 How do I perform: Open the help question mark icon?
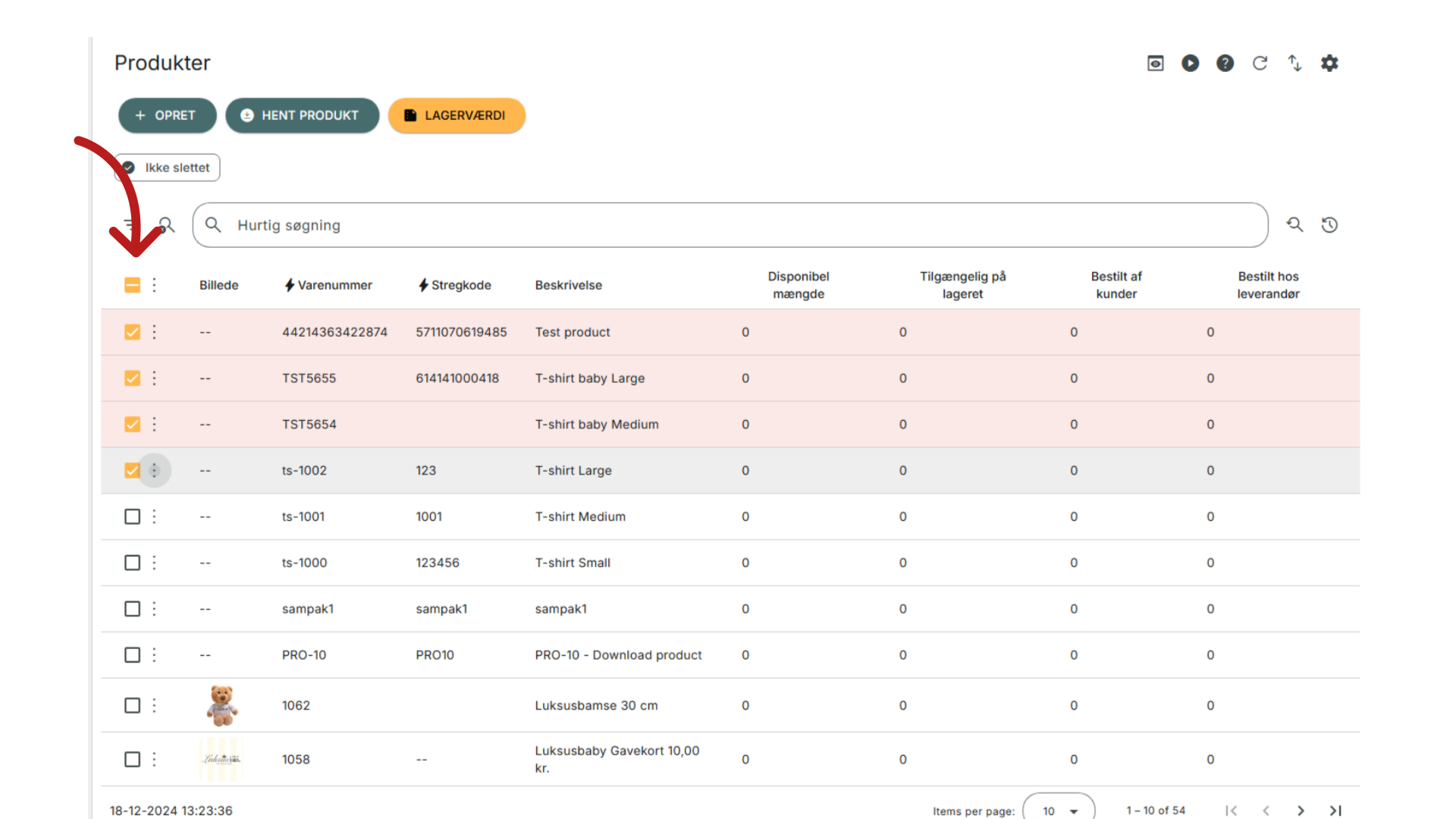[1225, 63]
